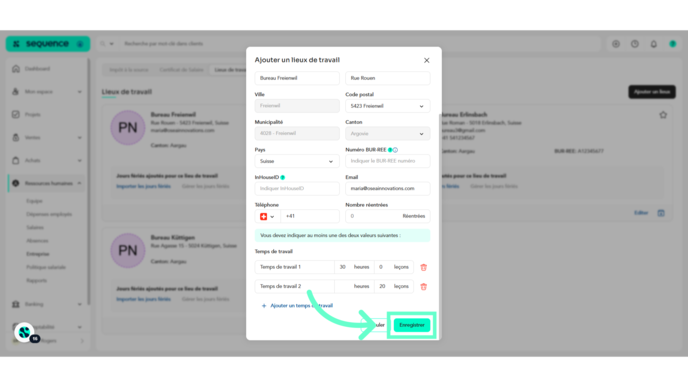Image resolution: width=688 pixels, height=387 pixels.
Task: Switch to the Impôt à la source tab
Action: (129, 70)
